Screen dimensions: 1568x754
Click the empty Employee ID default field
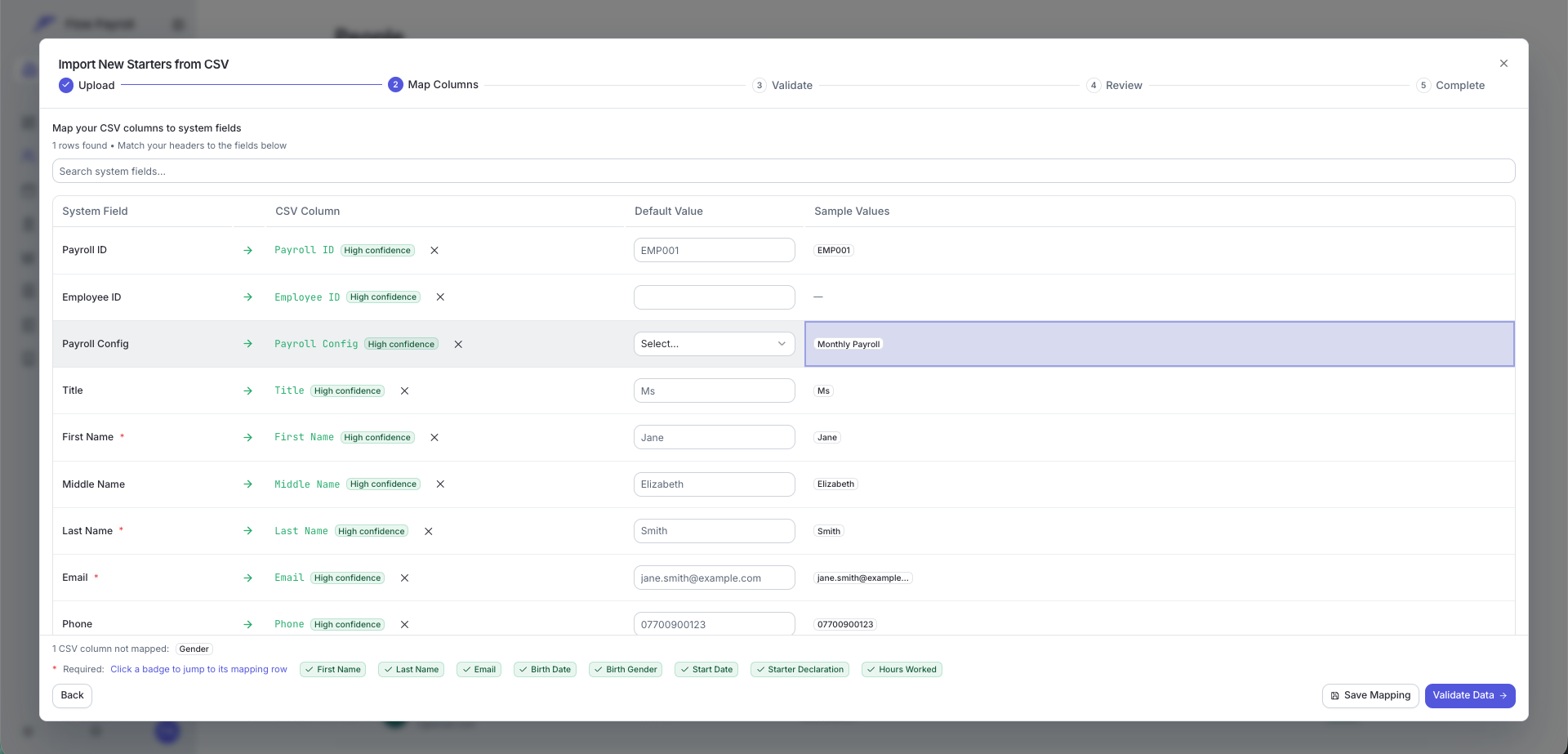[x=714, y=297]
